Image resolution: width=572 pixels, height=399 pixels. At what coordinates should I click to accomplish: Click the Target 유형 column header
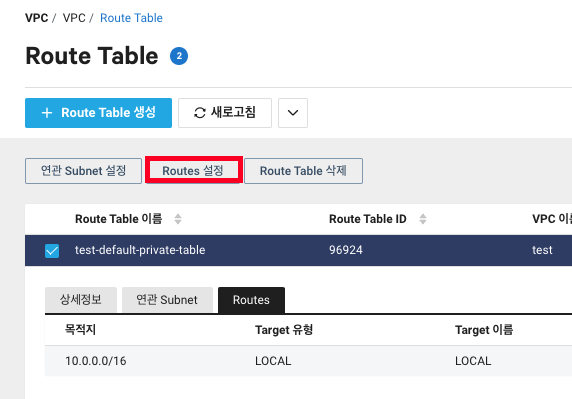[284, 330]
